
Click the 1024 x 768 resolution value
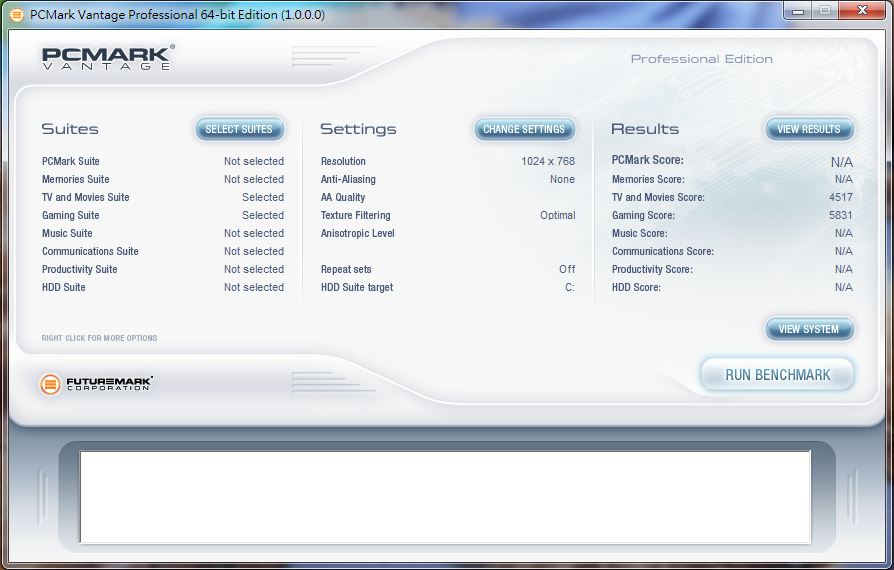(x=548, y=161)
